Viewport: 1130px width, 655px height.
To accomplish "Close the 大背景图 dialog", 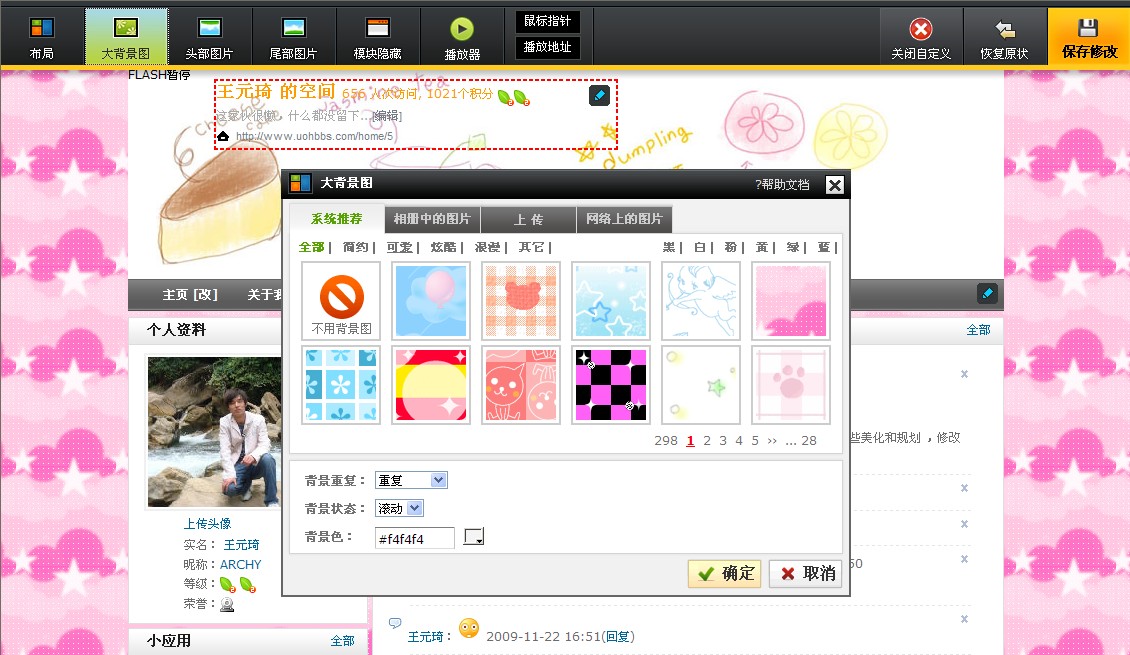I will point(835,185).
